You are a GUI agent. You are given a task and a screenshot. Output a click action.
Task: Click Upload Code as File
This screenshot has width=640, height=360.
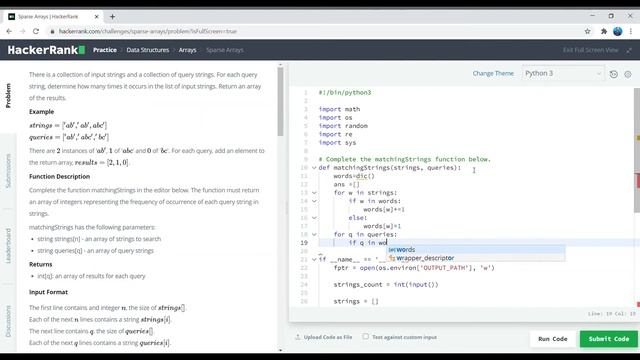point(328,337)
